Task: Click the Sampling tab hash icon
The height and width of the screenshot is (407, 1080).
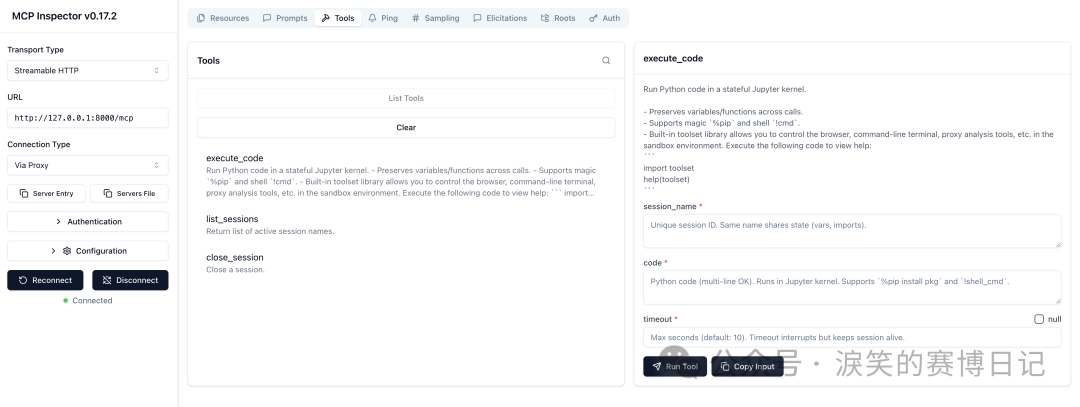Action: 415,19
